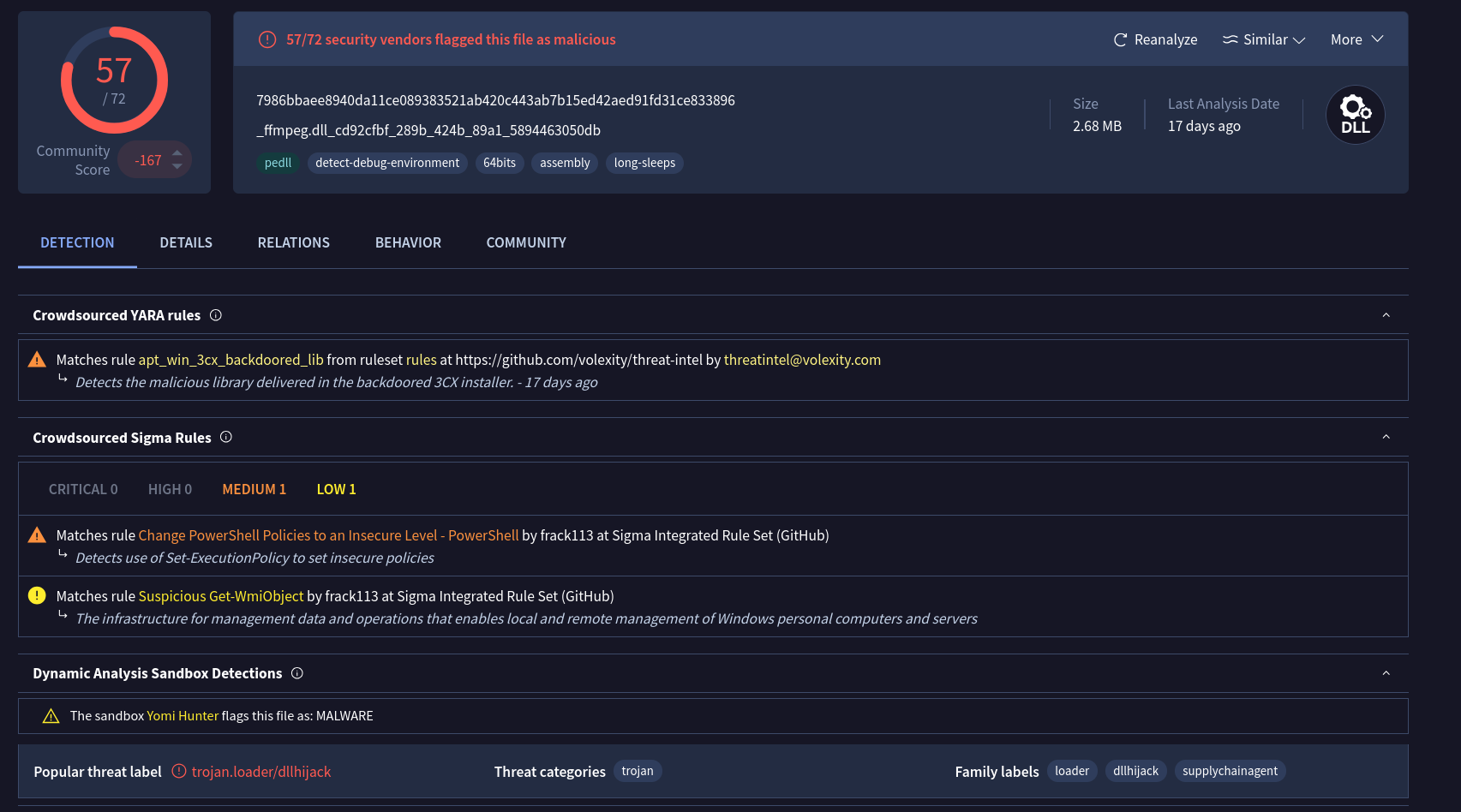Click the Reanalyze refresh icon

click(1120, 40)
